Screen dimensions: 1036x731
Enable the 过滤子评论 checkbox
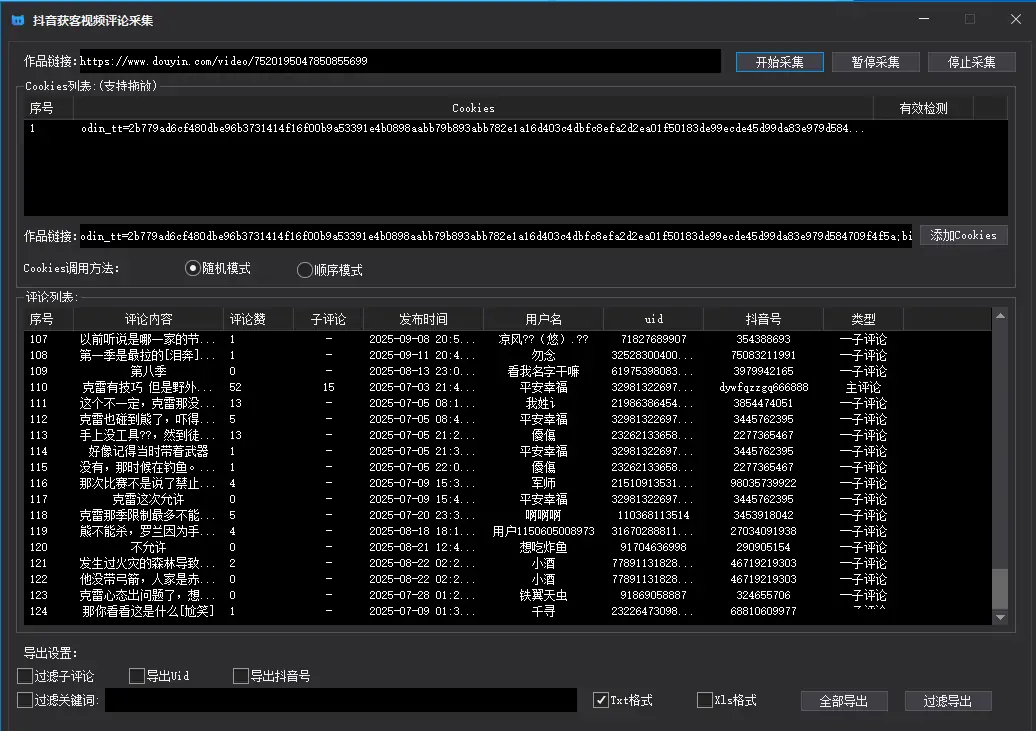coord(25,676)
